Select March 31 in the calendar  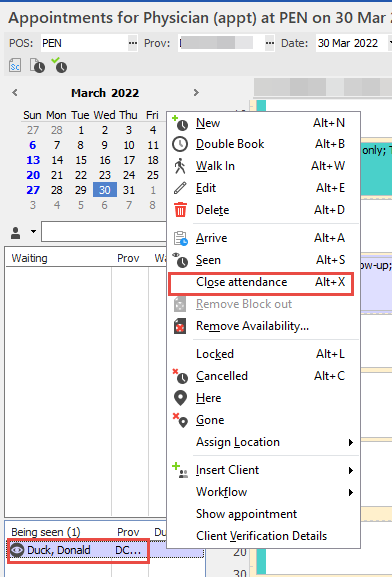pos(129,190)
